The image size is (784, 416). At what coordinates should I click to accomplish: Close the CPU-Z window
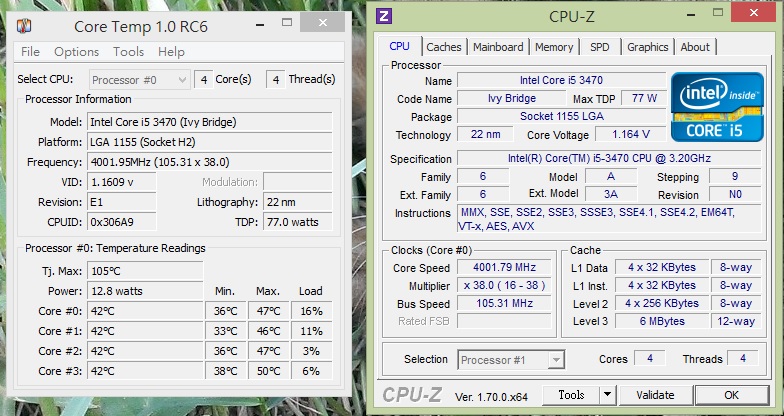click(754, 12)
